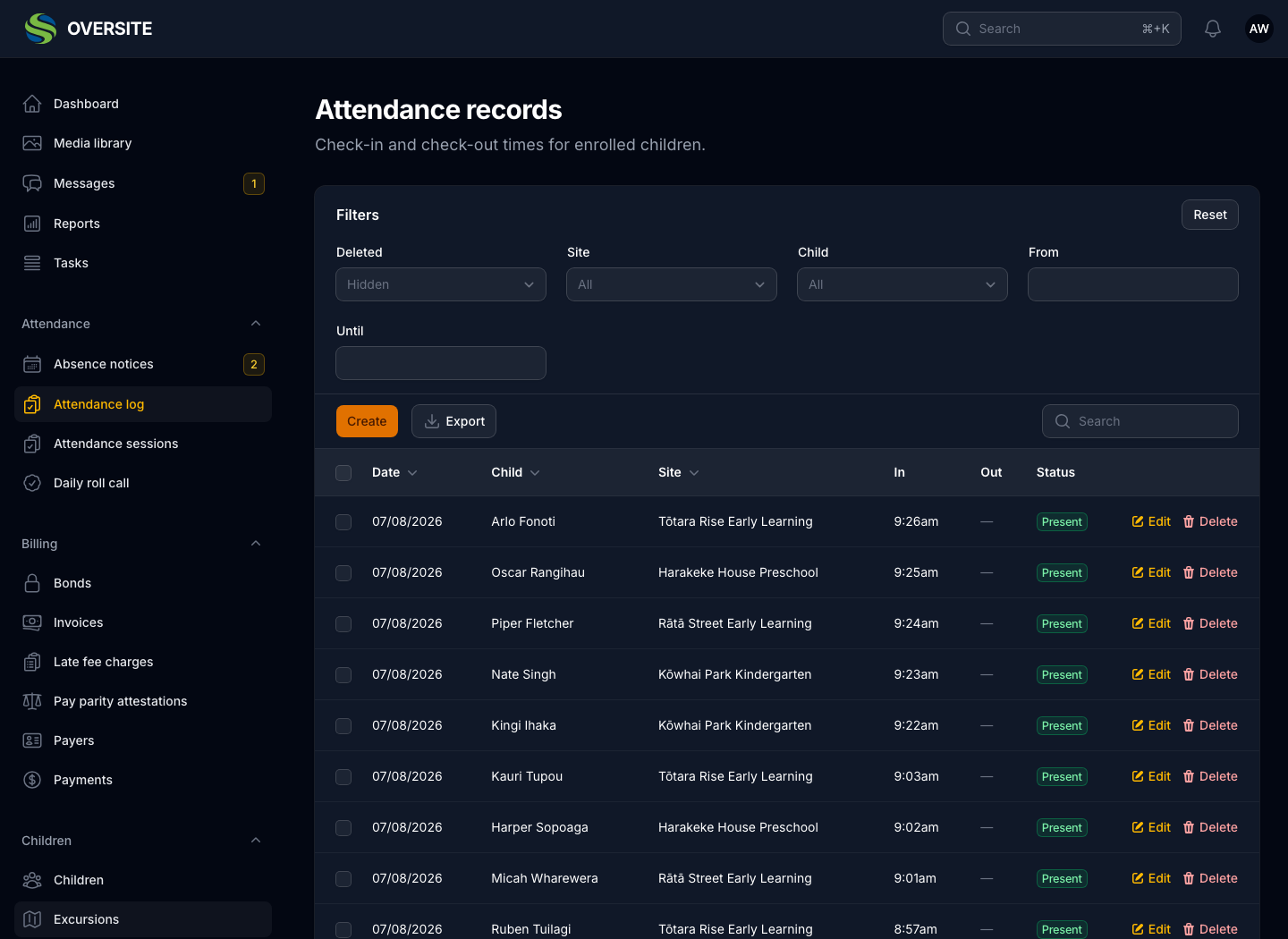The image size is (1288, 939).
Task: Check the Kauri Tupou row checkbox
Action: pos(343,776)
